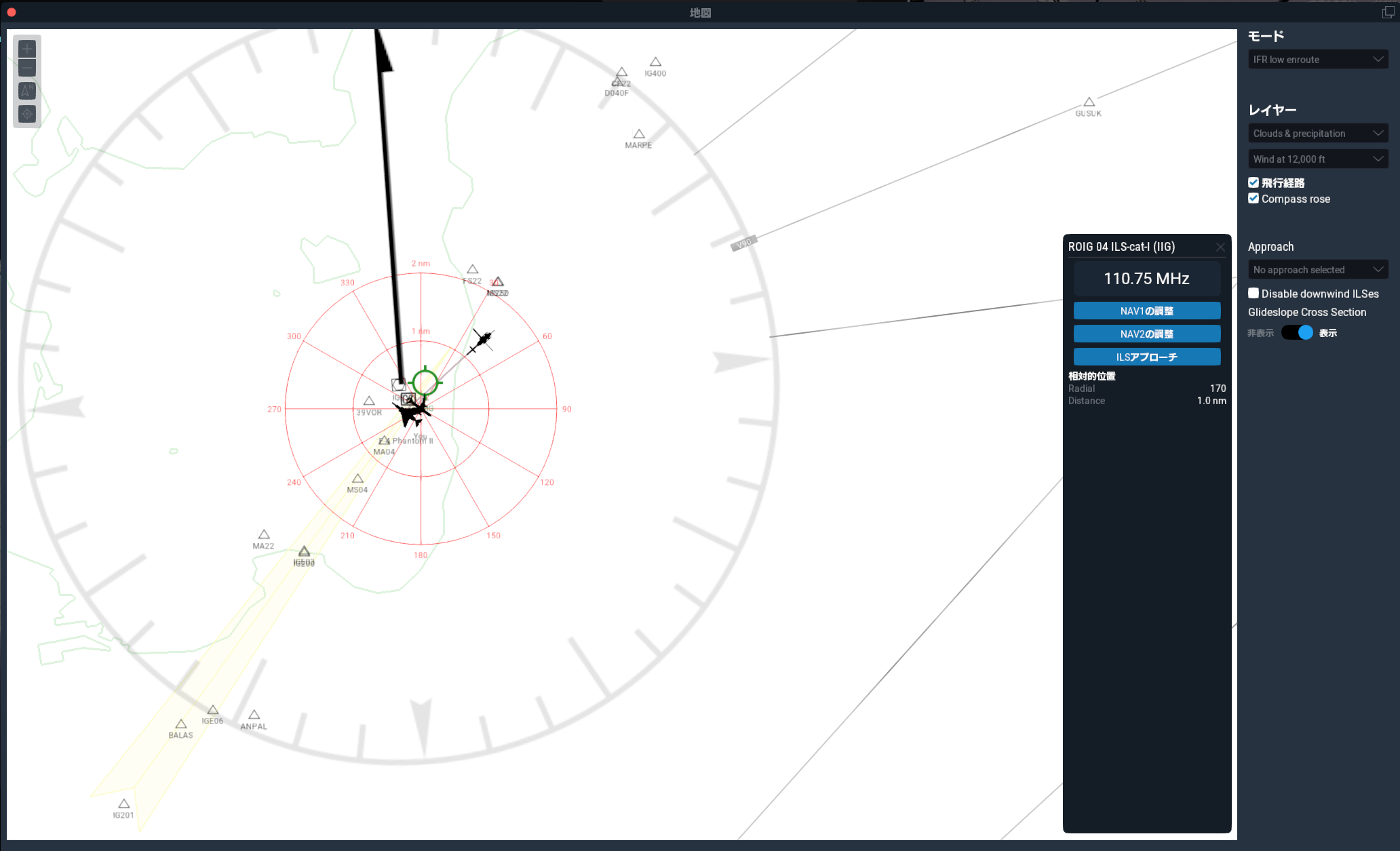Click the pop-out window icon
The height and width of the screenshot is (851, 1400).
pos(1388,12)
